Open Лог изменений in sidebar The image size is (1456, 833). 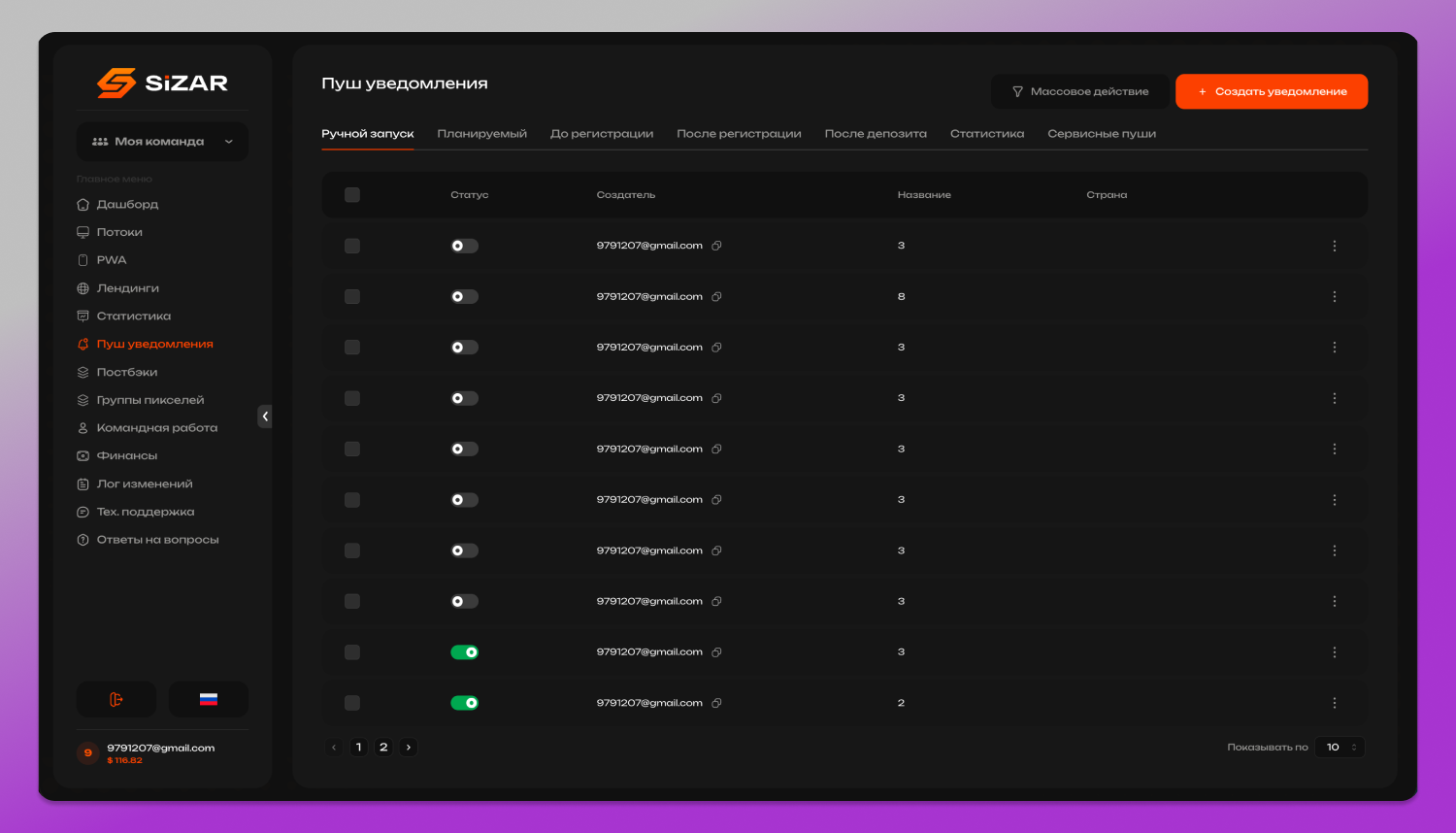[x=134, y=484]
